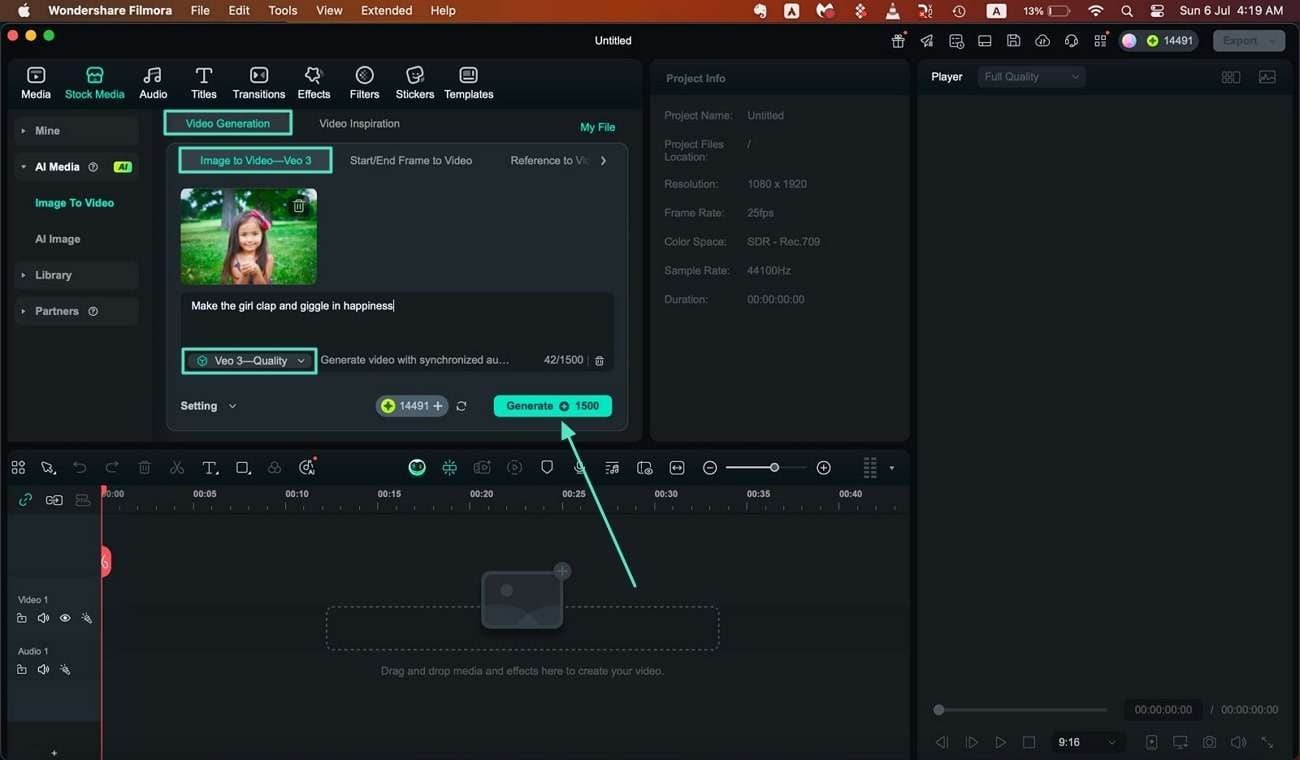Open the Transitions tab
Viewport: 1300px width, 760px height.
tap(259, 82)
